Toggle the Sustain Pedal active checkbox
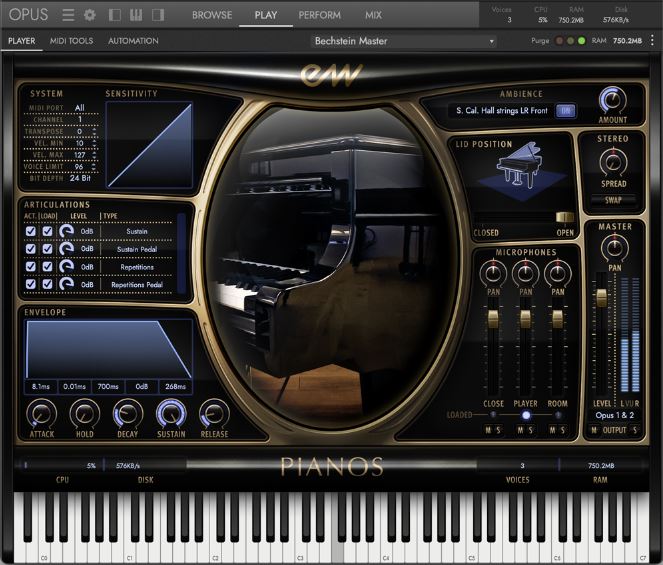 30,249
